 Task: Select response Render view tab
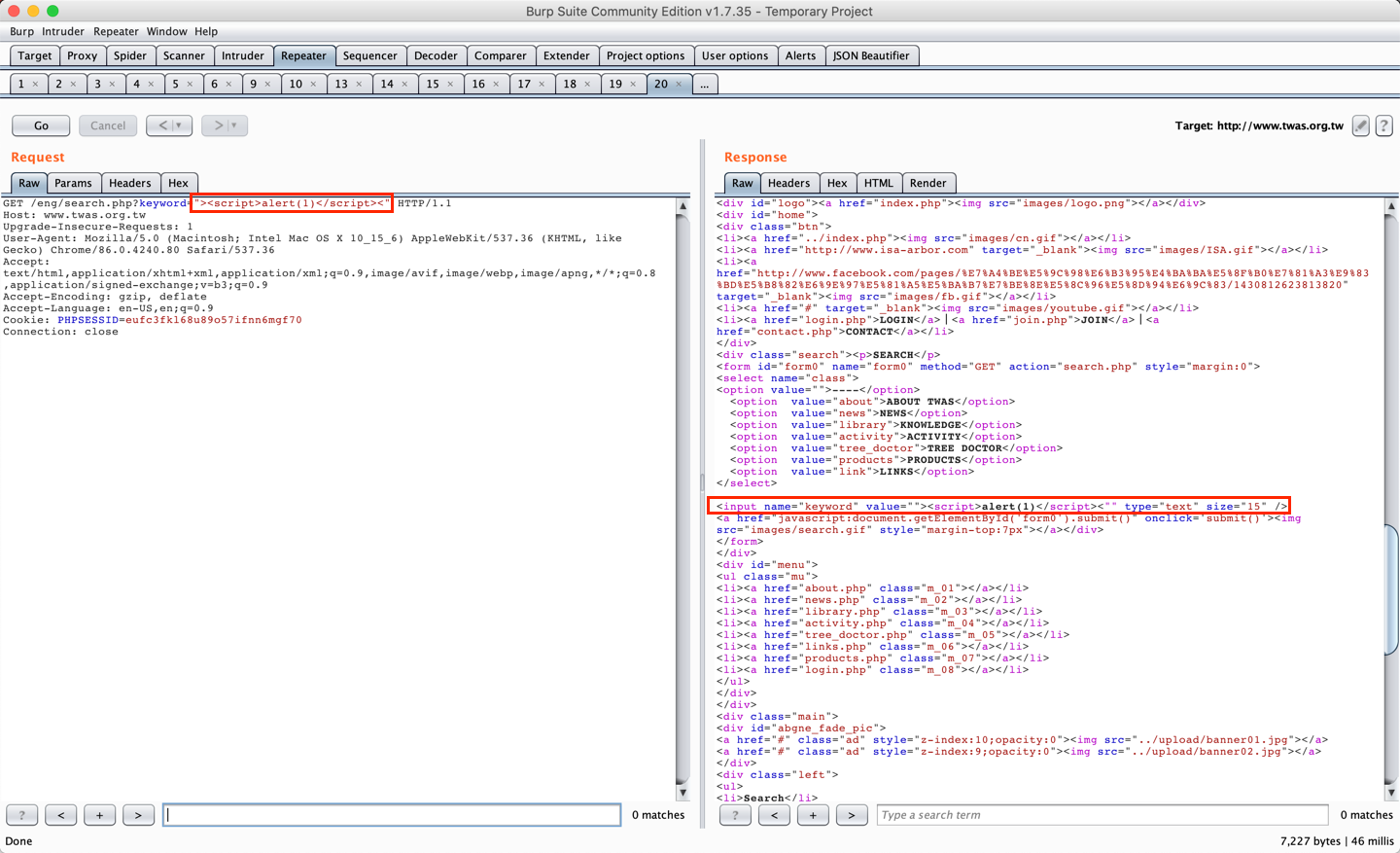pos(928,183)
